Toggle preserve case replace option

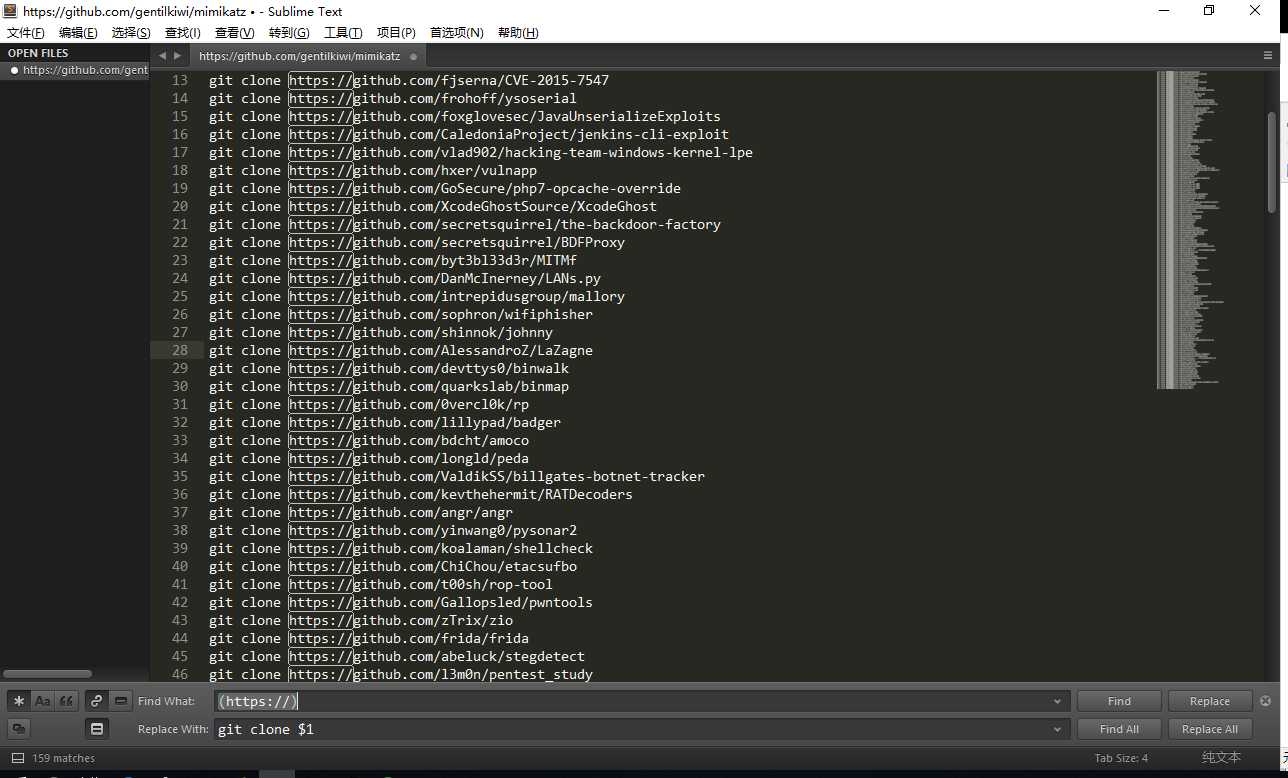[18, 729]
